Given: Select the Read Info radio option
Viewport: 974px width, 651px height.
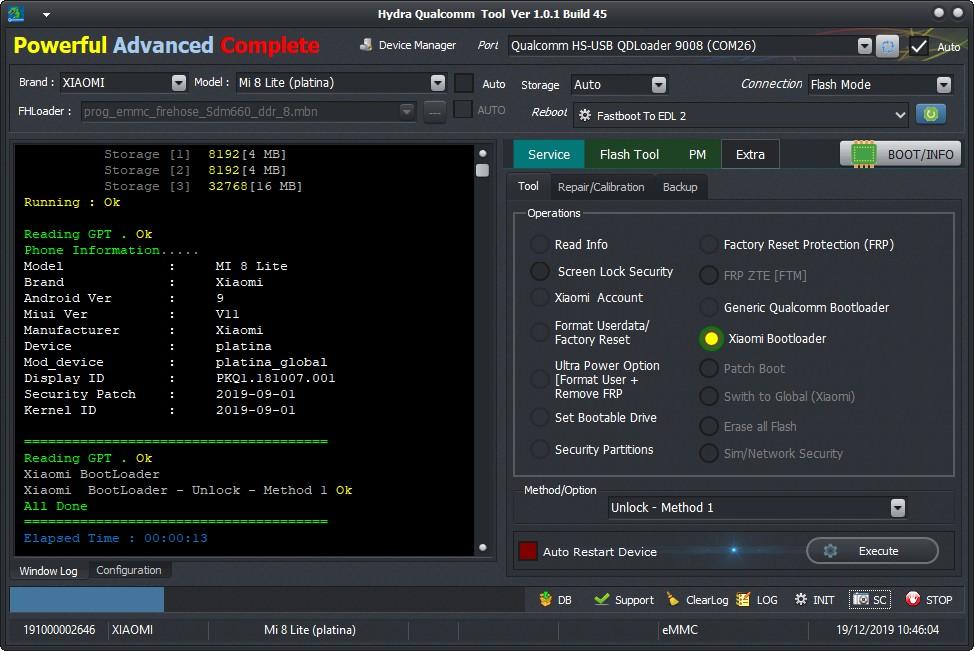Looking at the screenshot, I should pyautogui.click(x=539, y=244).
